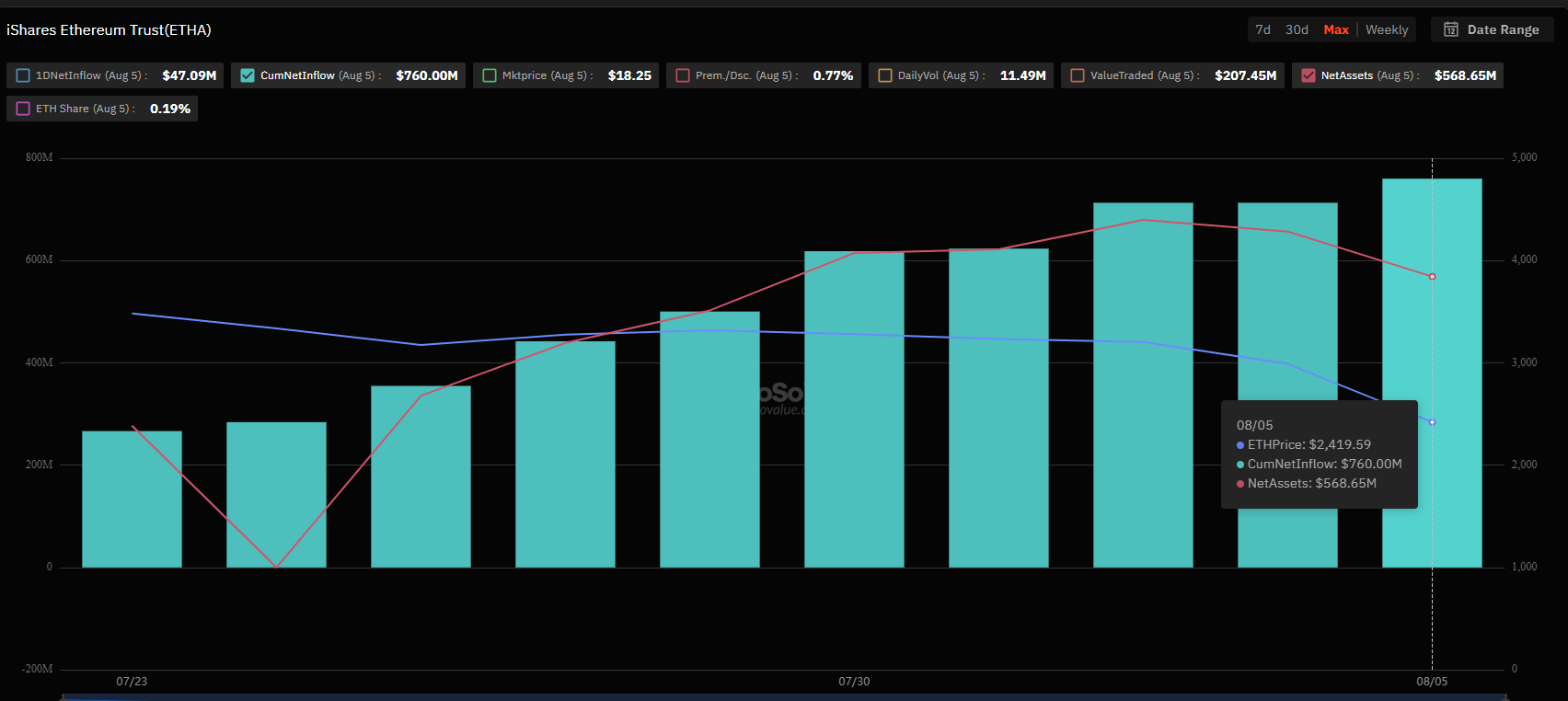Screen dimensions: 1568x701
Task: Select the Max time range tab
Action: pyautogui.click(x=1336, y=29)
